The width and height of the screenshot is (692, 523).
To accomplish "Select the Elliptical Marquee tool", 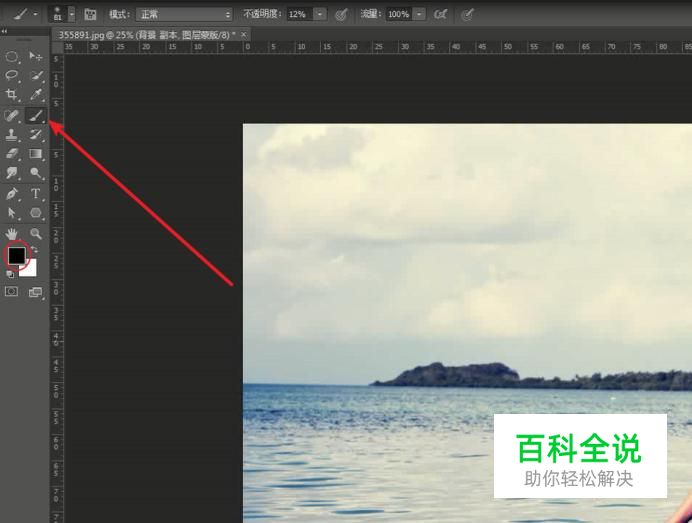I will (x=13, y=57).
